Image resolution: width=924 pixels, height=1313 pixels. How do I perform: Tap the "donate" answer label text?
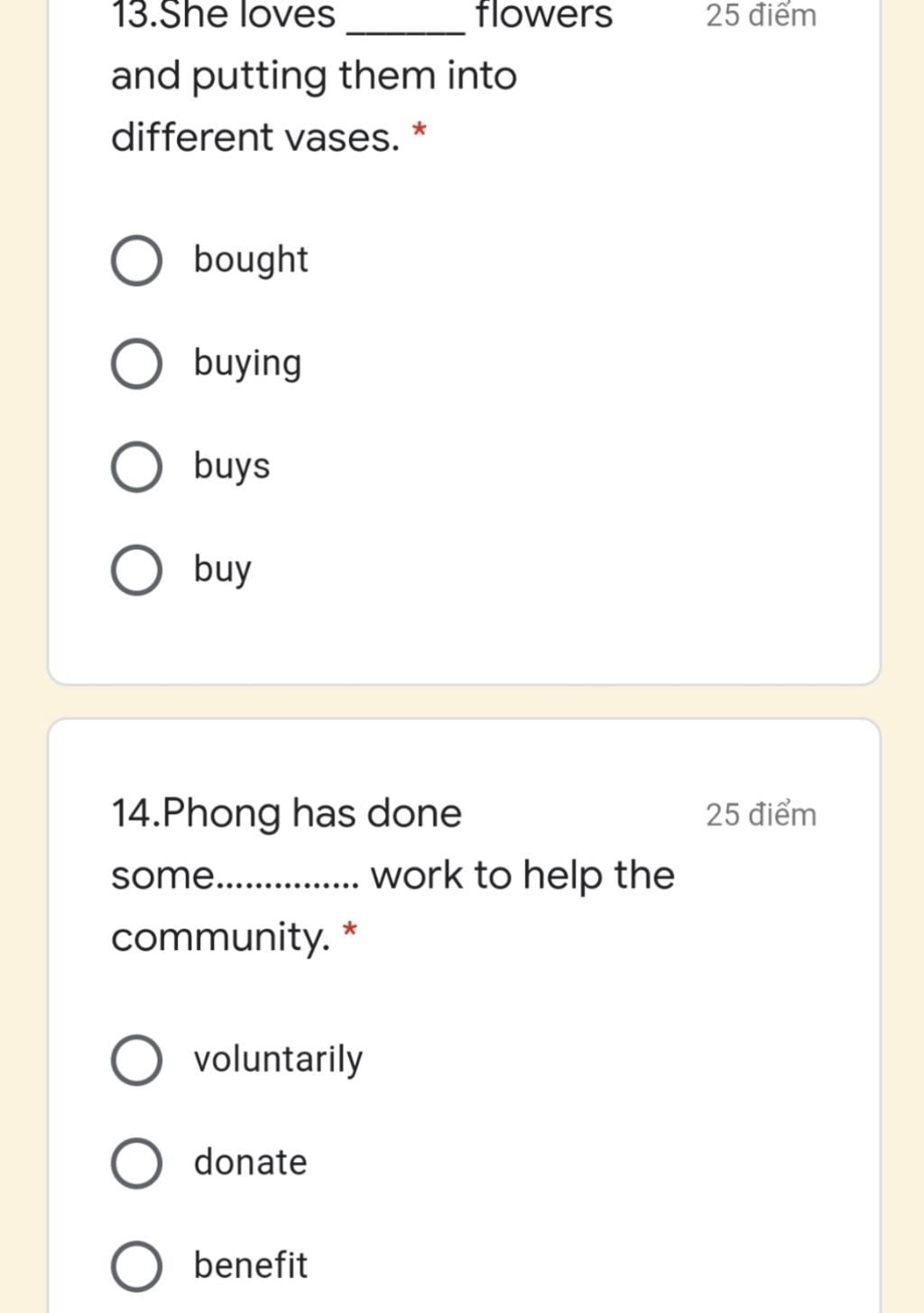pos(250,1162)
